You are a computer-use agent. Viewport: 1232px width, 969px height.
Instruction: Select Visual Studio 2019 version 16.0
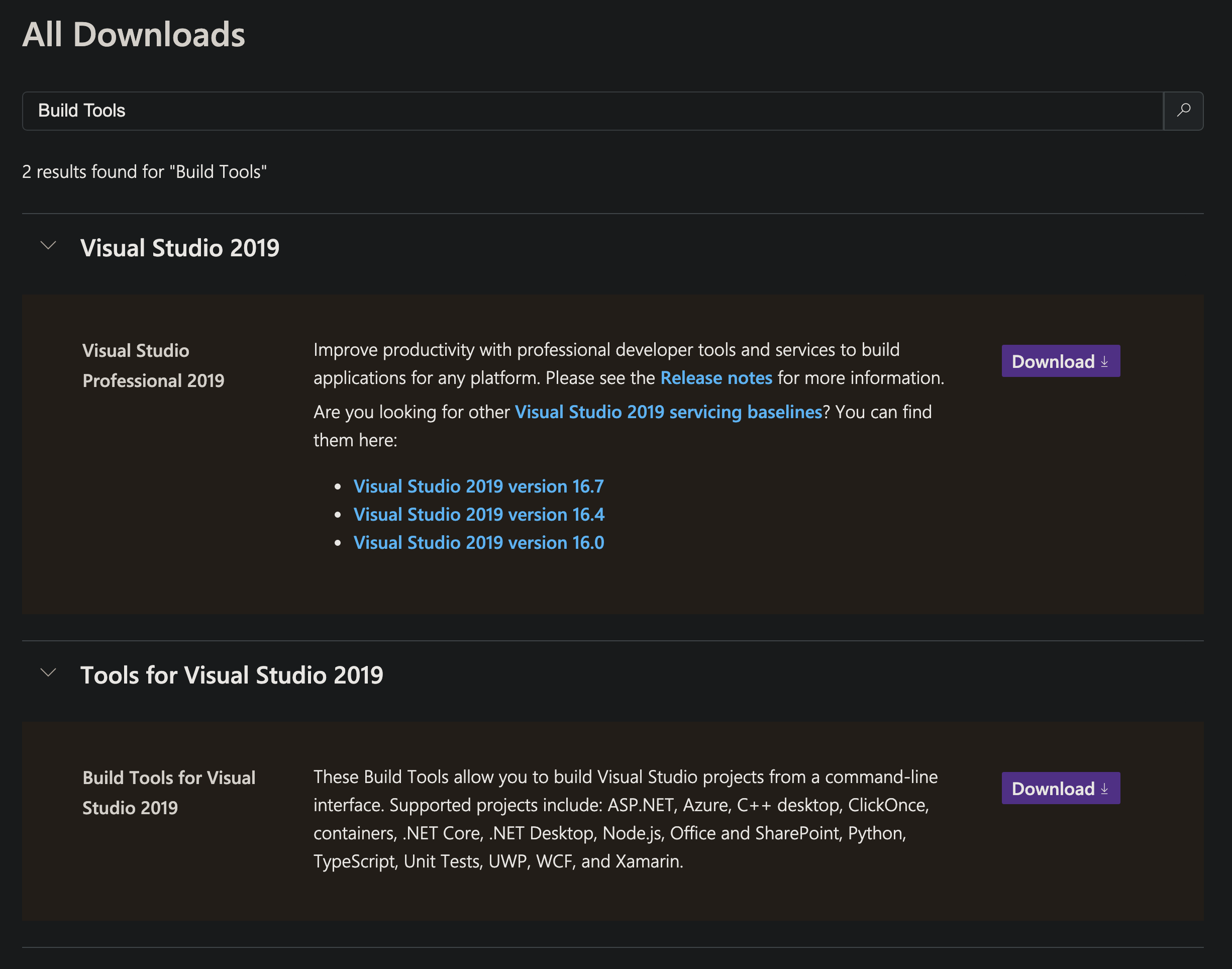coord(478,542)
